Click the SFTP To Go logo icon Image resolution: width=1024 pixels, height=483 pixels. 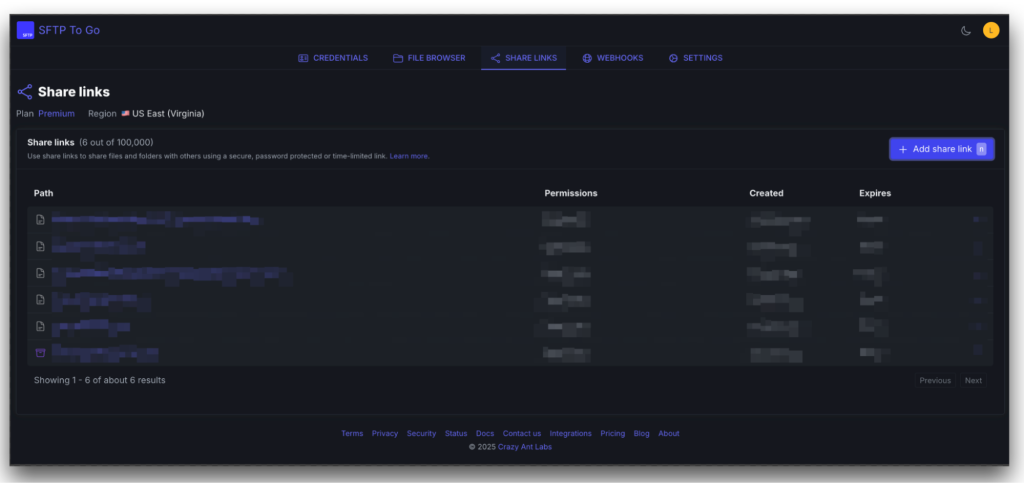pos(25,30)
